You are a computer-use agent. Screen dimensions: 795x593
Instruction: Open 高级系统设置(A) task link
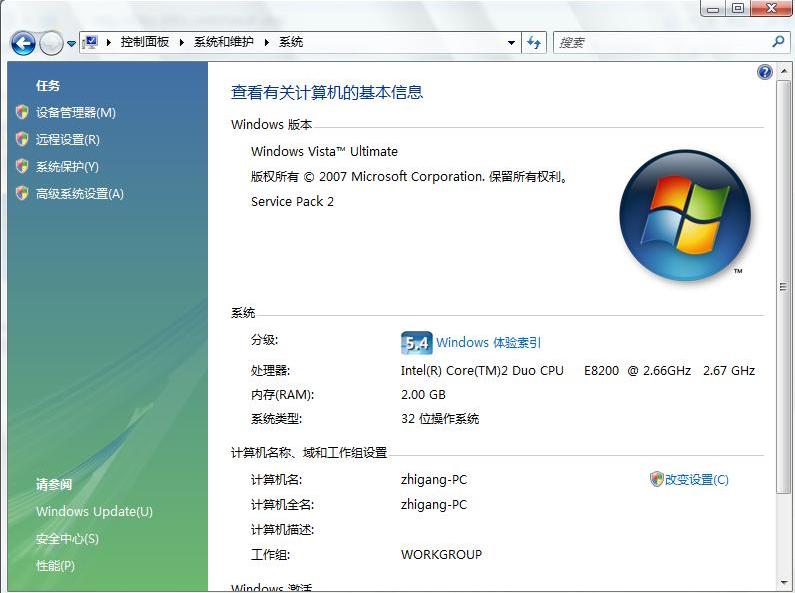80,194
